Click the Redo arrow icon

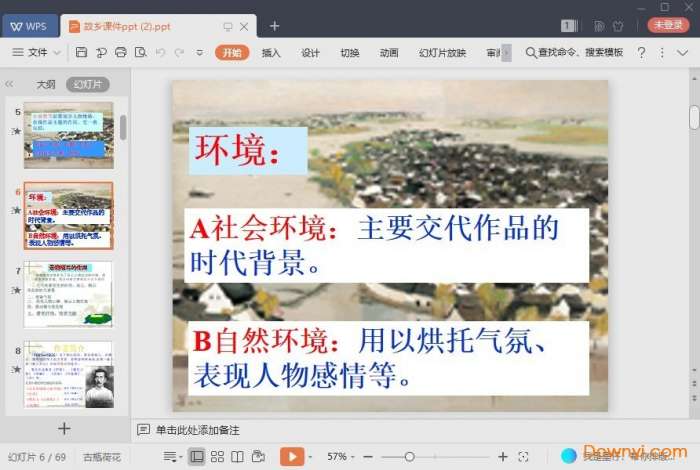pyautogui.click(x=179, y=53)
